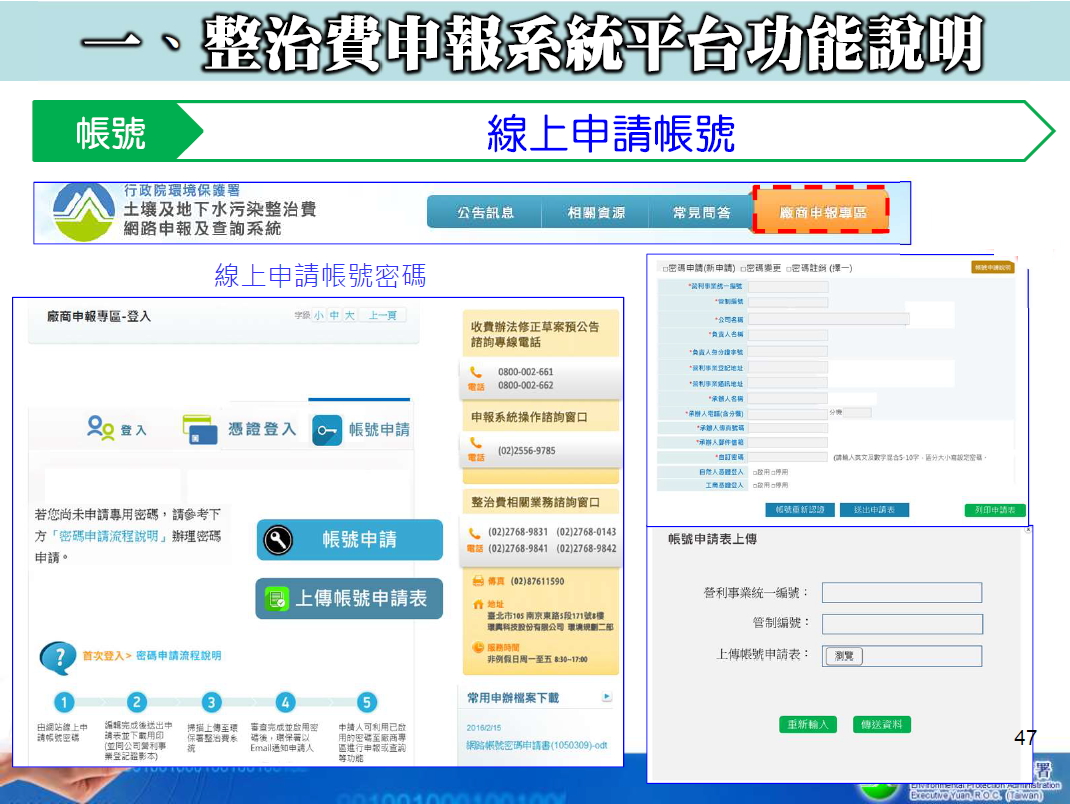Image resolution: width=1070 pixels, height=804 pixels.
Task: Check the 密碼變更 checkbox
Action: pyautogui.click(x=742, y=269)
